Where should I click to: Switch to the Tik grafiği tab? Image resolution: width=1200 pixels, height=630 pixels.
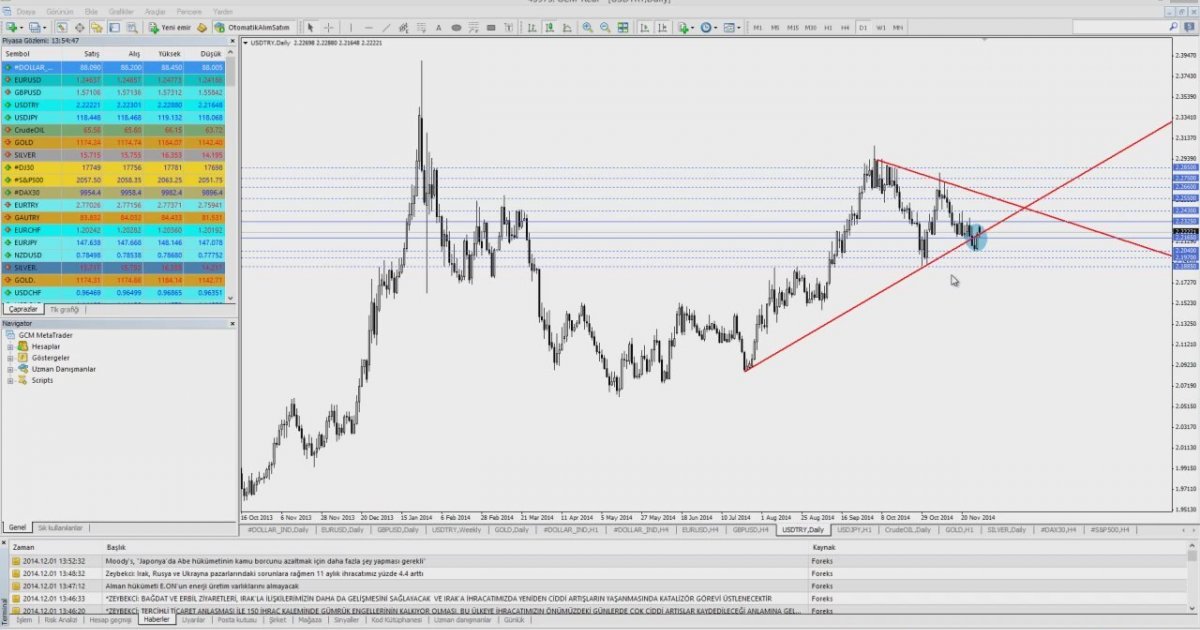tap(64, 310)
